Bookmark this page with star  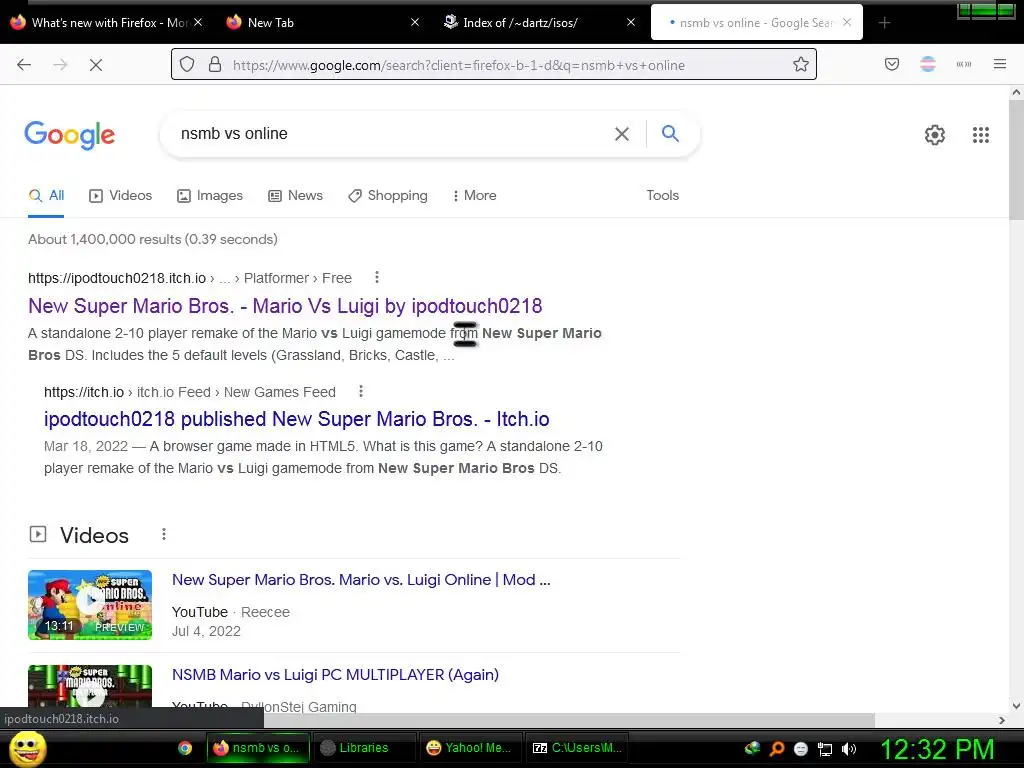pos(801,64)
